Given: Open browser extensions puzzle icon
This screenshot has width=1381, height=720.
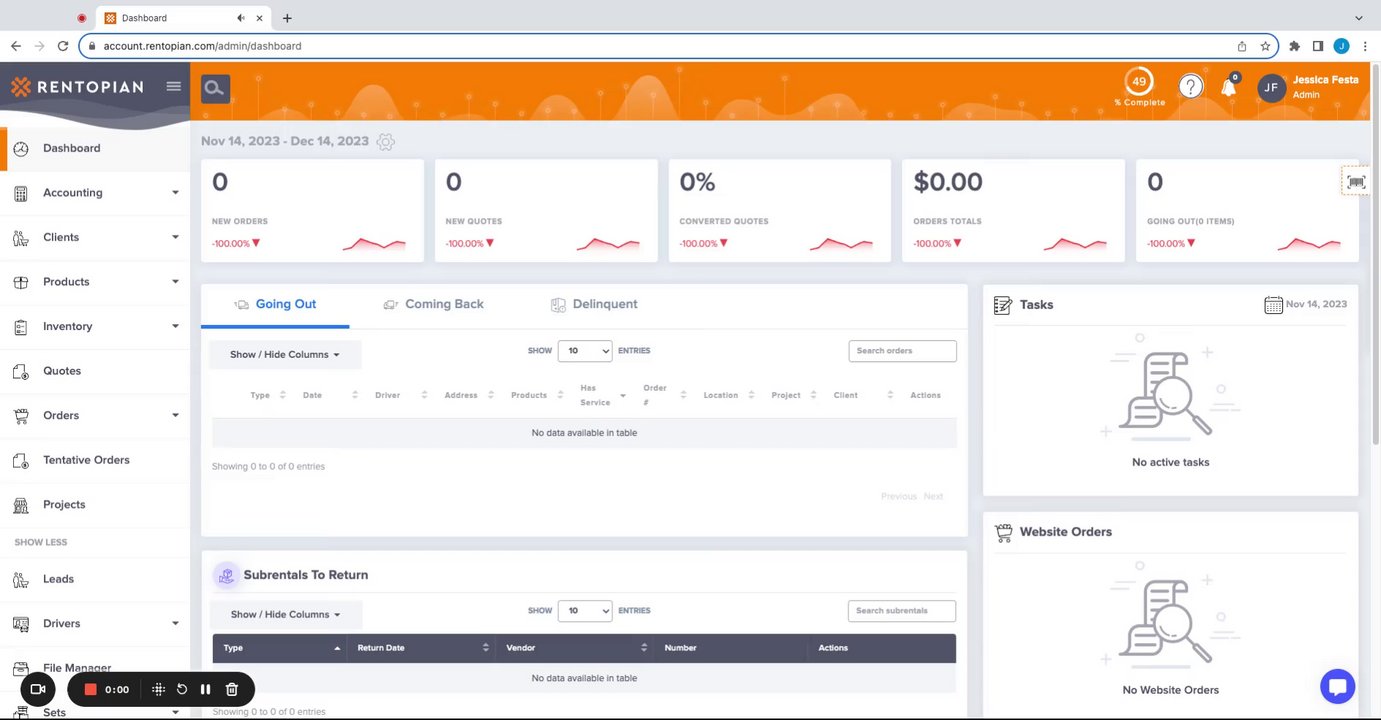Looking at the screenshot, I should 1295,46.
